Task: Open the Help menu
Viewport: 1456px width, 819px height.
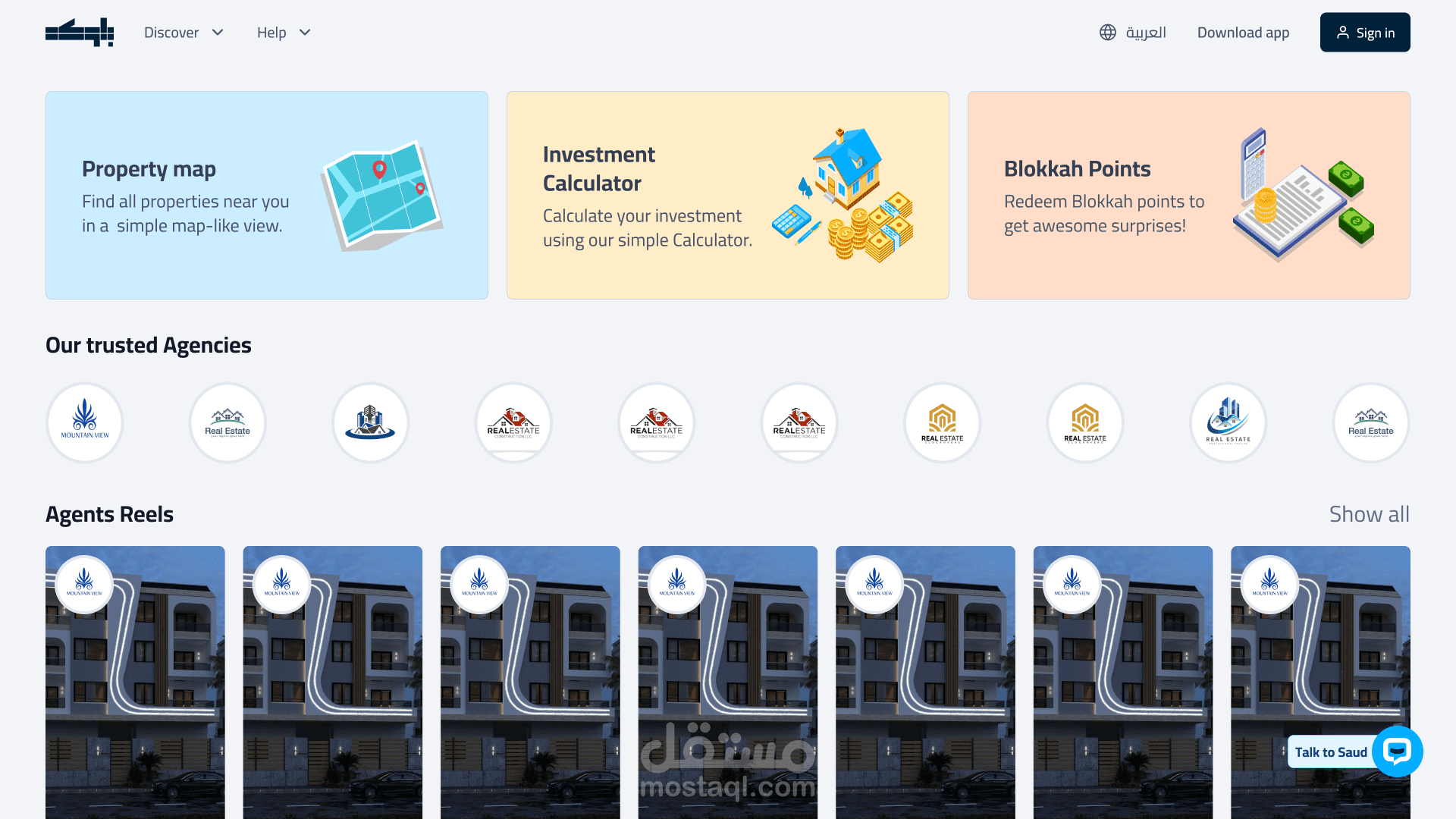Action: pyautogui.click(x=284, y=33)
